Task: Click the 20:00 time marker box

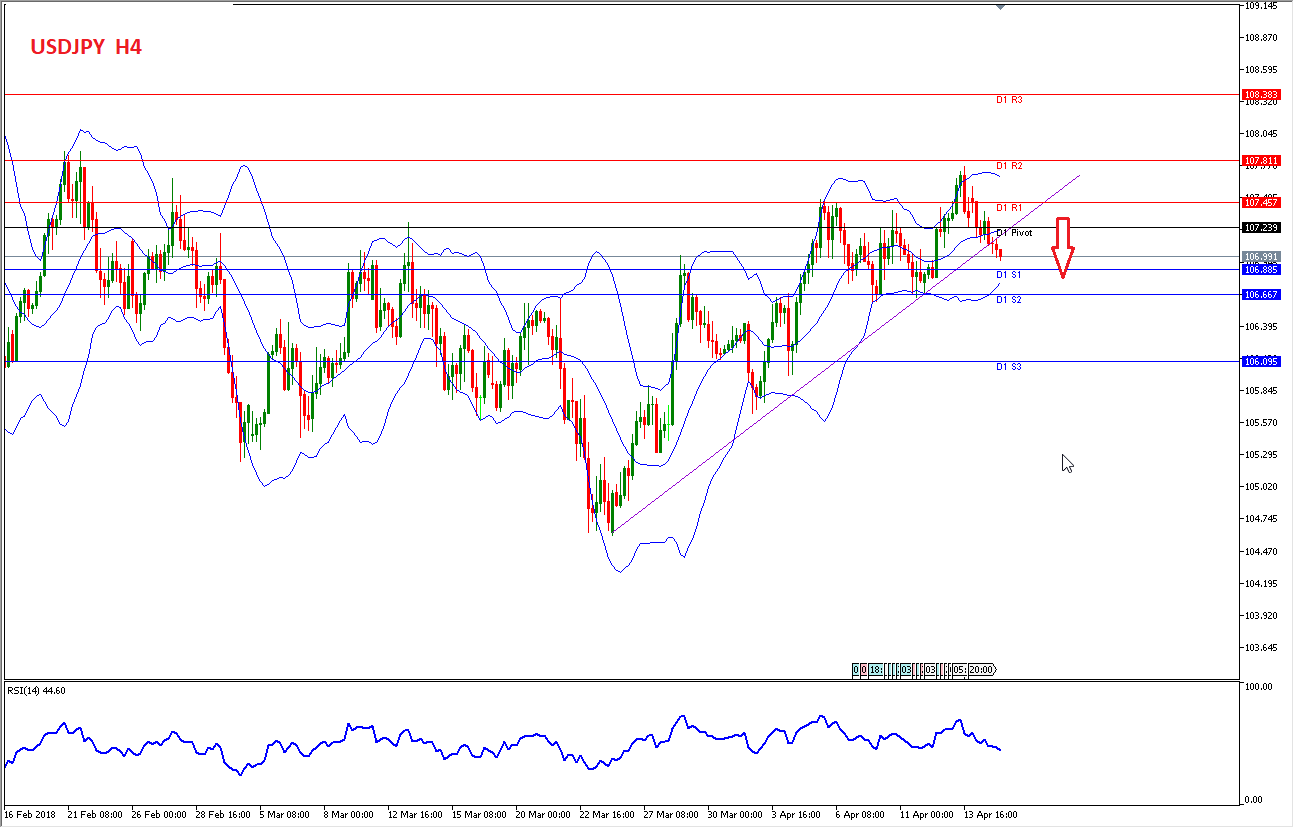Action: click(x=982, y=670)
